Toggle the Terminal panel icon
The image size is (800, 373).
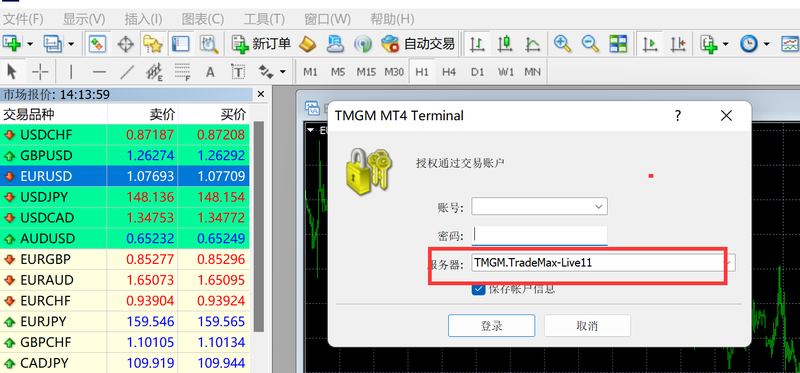pyautogui.click(x=180, y=44)
